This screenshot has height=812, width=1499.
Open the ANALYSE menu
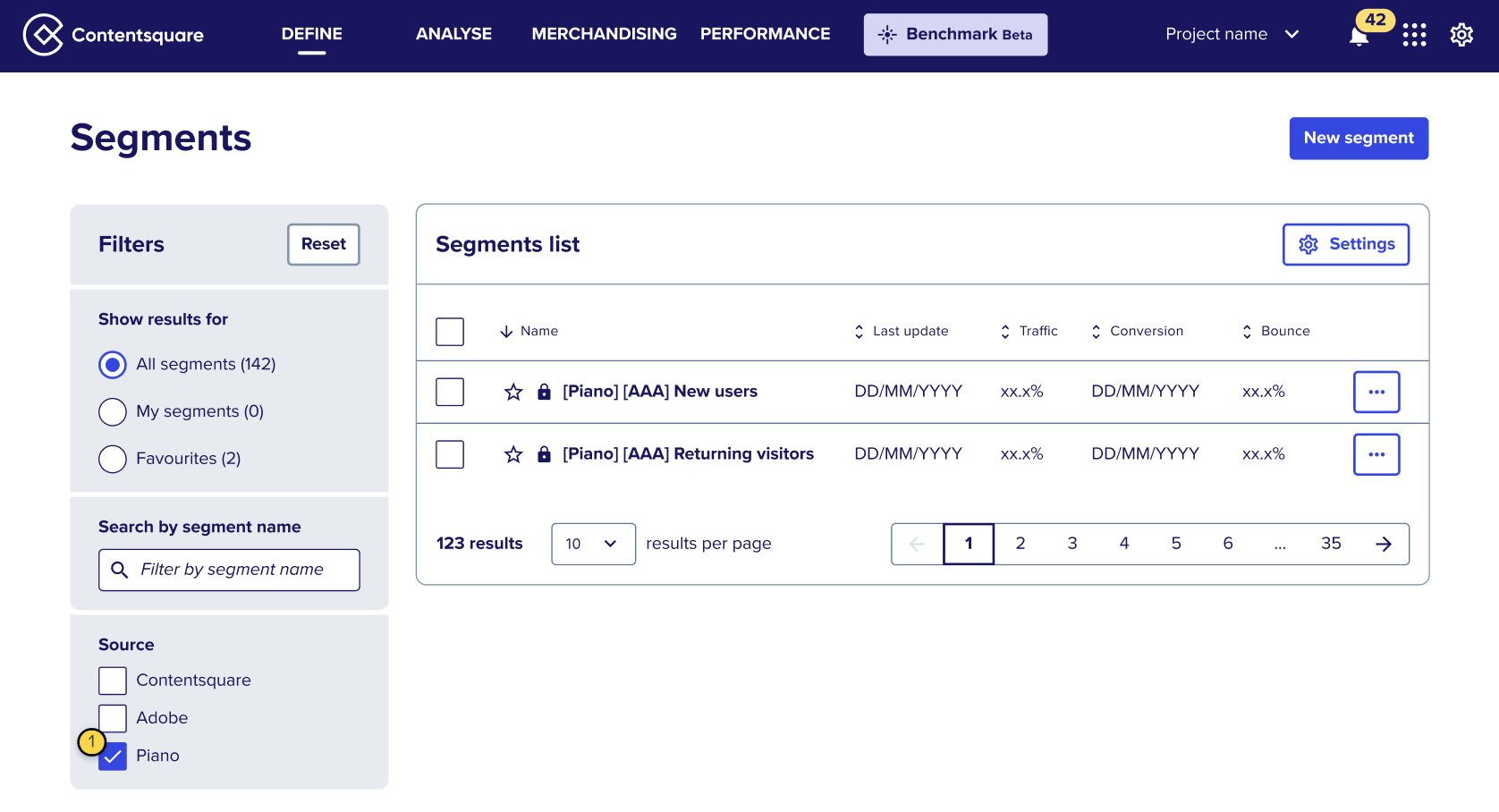(x=453, y=34)
